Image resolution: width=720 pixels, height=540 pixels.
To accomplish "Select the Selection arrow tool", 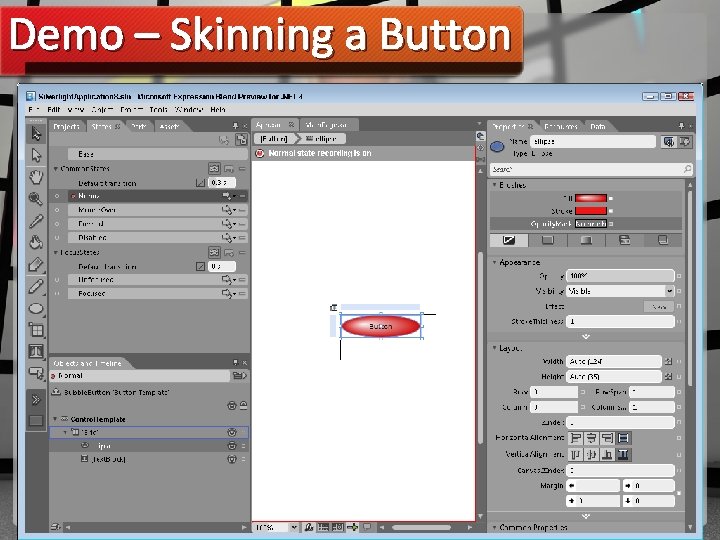I will (x=36, y=134).
